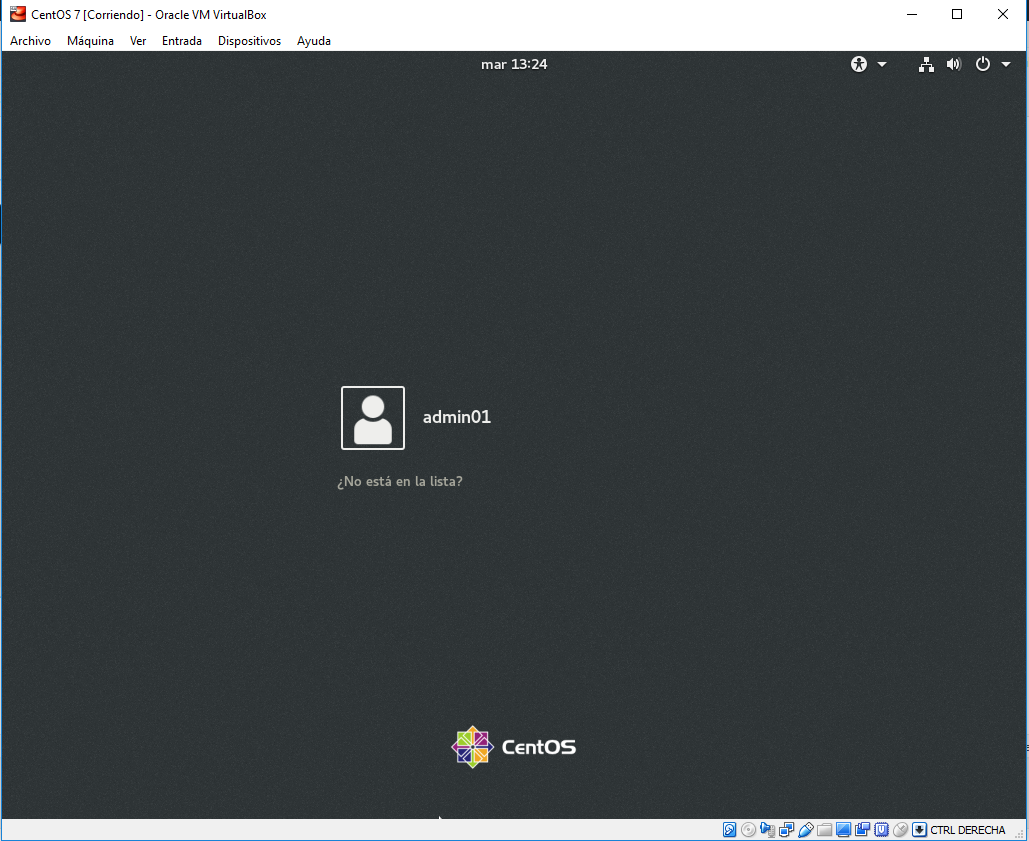Open the accessibility options dropdown
The height and width of the screenshot is (841, 1029).
coord(868,64)
